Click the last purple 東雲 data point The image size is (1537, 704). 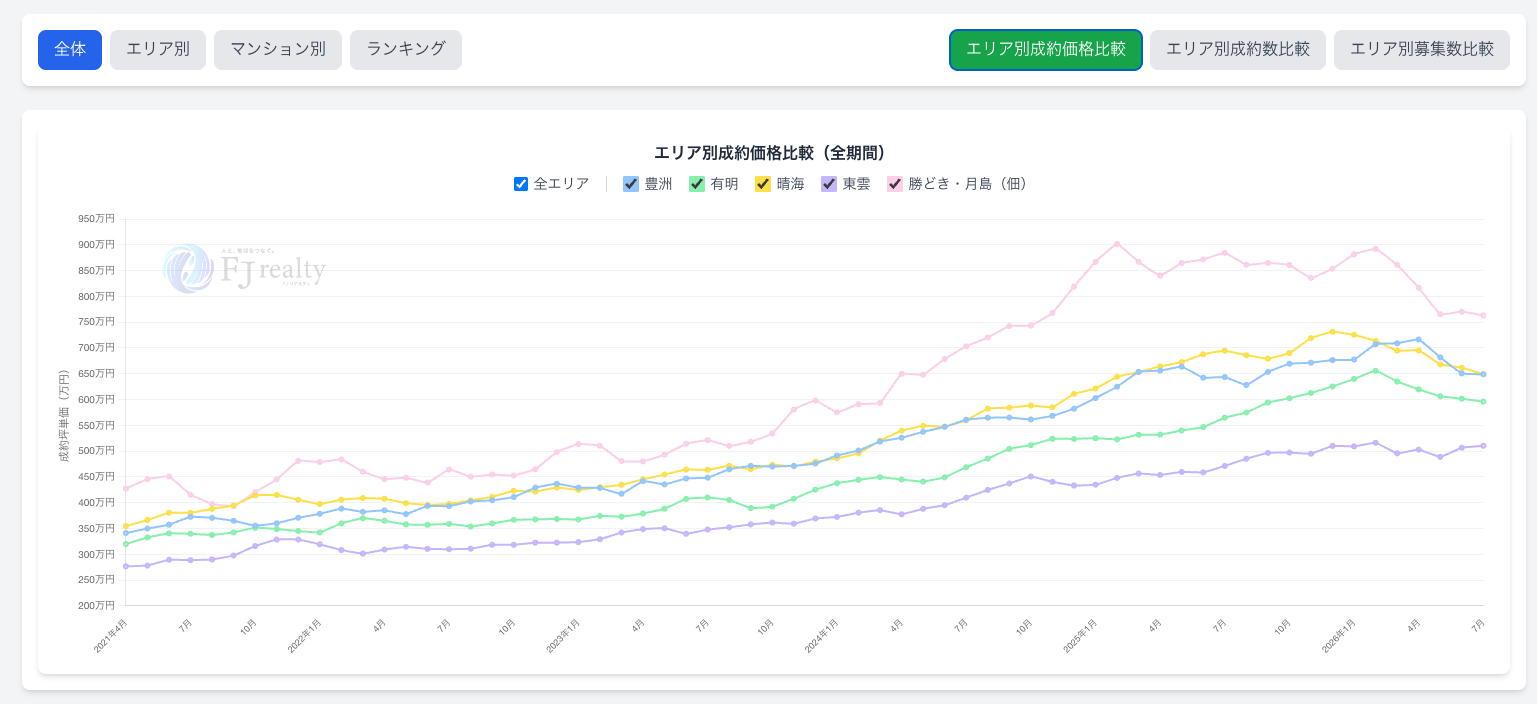coord(1483,446)
